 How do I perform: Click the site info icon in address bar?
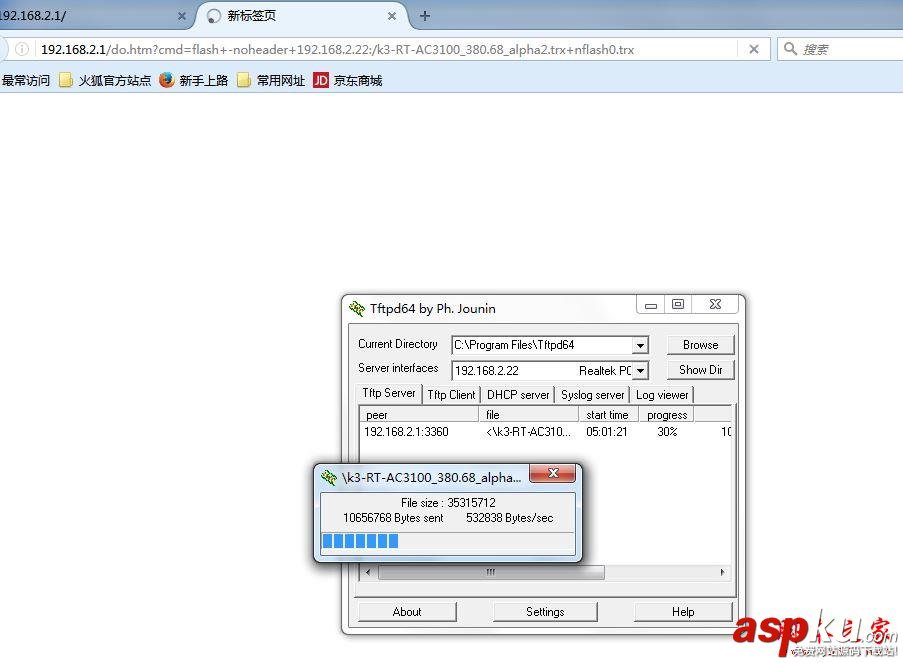tap(22, 49)
